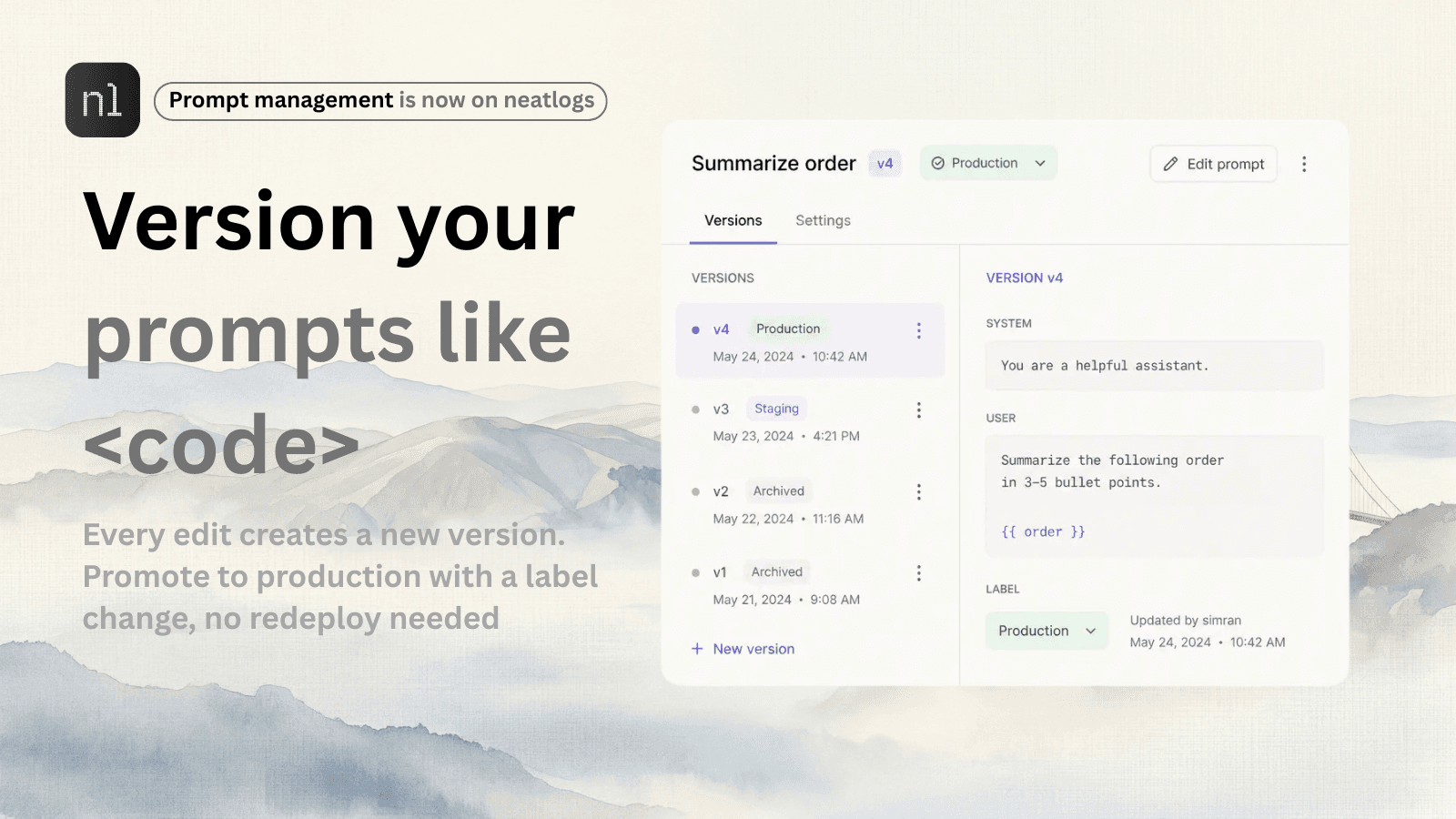1456x819 pixels.
Task: Open the three-dot menu for version v4
Action: [x=919, y=330]
